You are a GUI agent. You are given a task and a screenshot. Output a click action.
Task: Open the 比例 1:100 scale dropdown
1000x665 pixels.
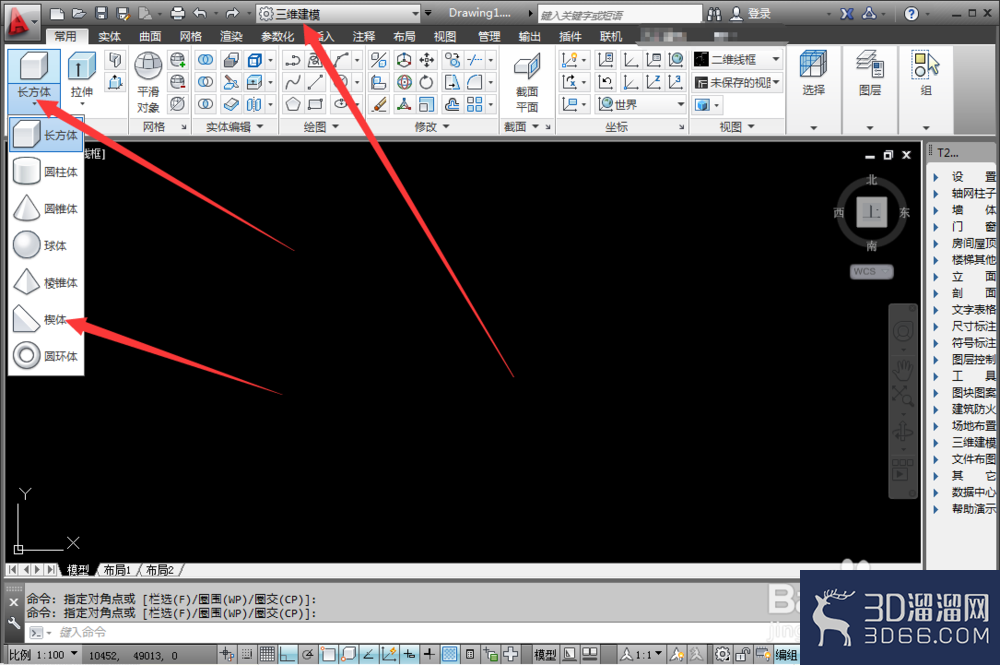point(43,655)
